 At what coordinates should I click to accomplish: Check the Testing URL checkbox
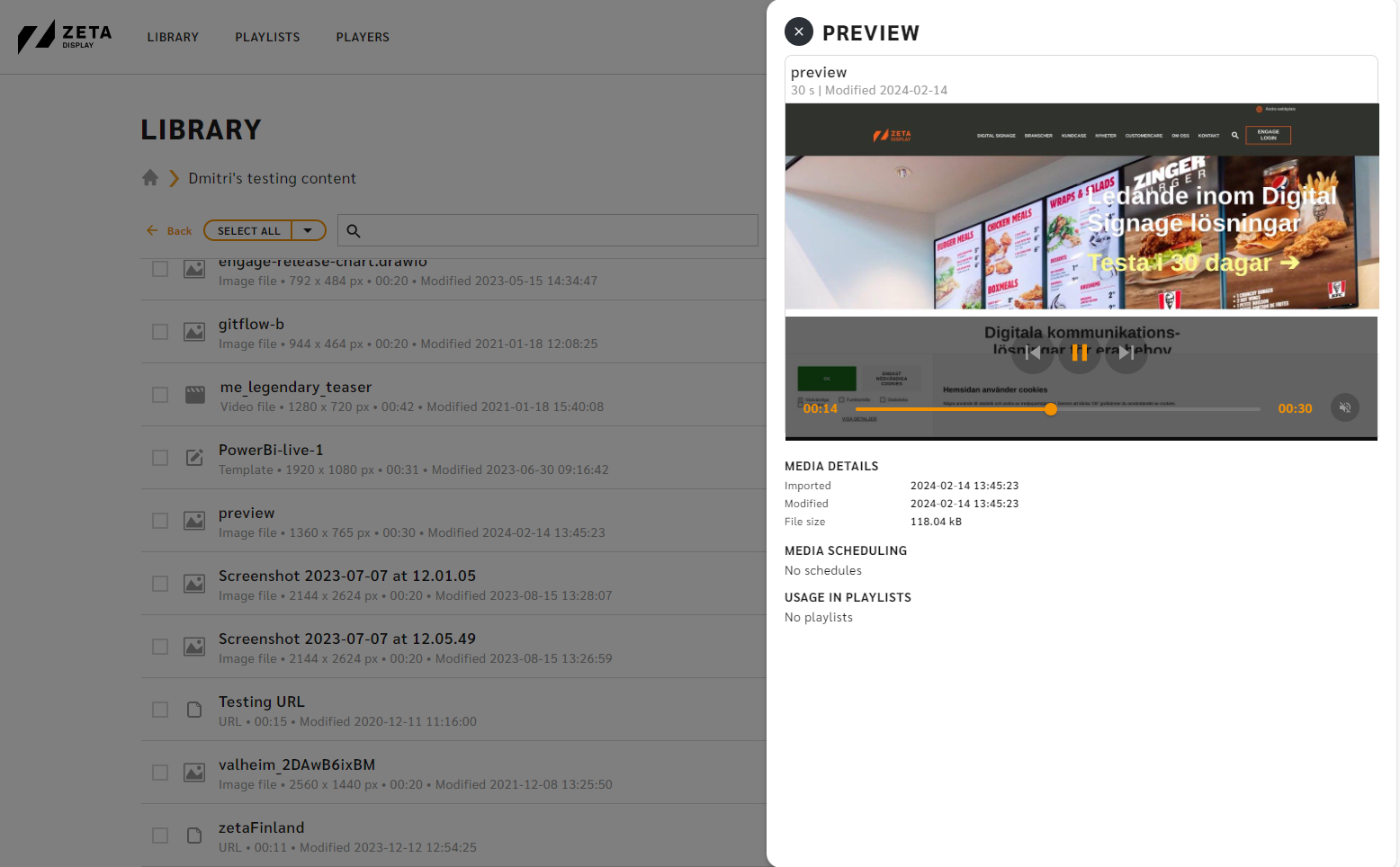pos(160,710)
